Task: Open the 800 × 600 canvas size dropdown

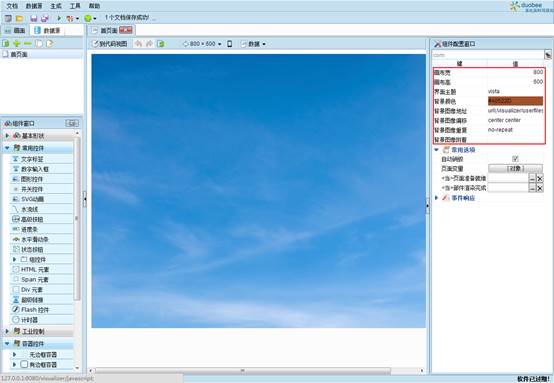Action: pyautogui.click(x=202, y=44)
